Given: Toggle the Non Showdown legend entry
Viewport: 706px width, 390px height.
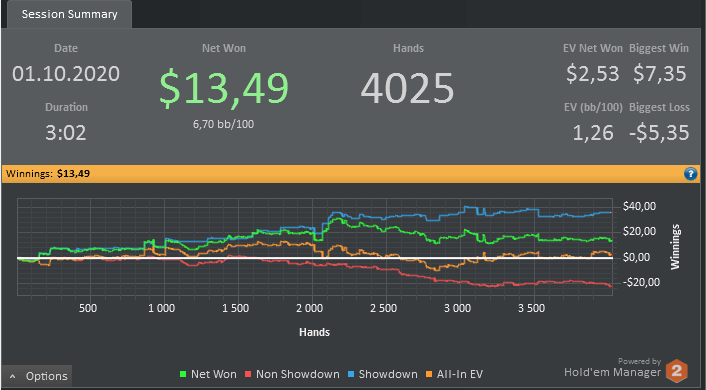Looking at the screenshot, I should coord(292,374).
